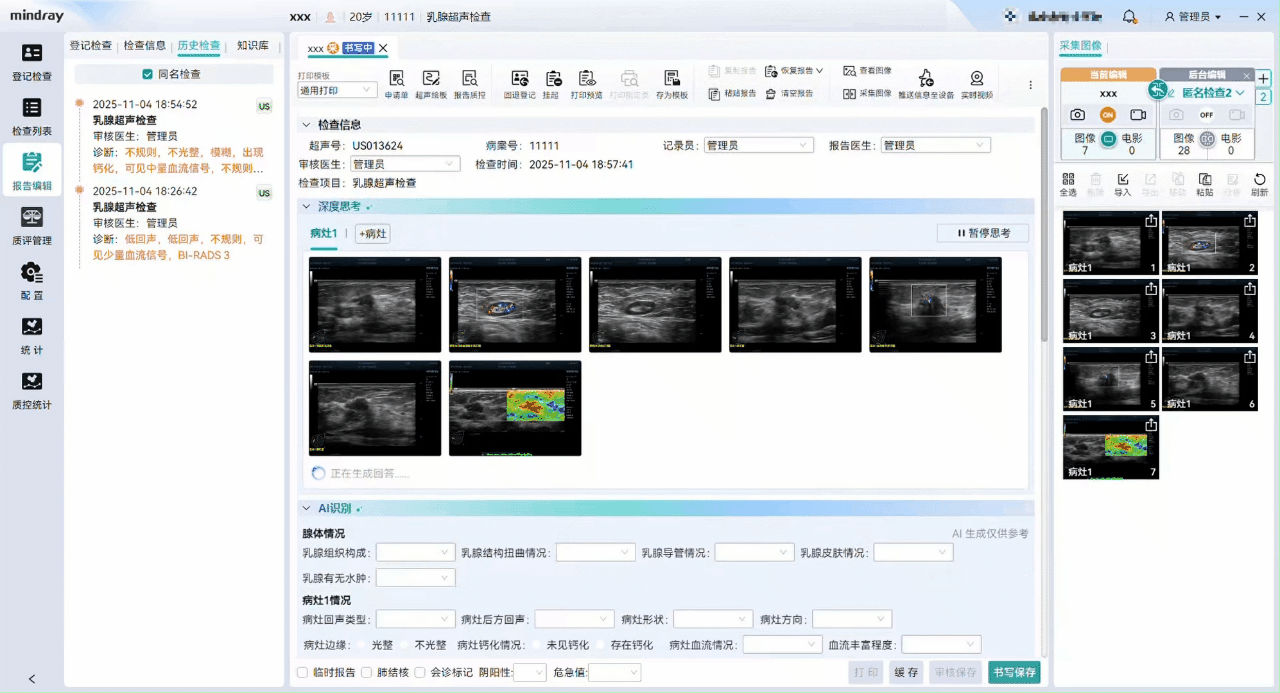Open 打印预览 print preview
This screenshot has width=1280, height=693.
586,81
